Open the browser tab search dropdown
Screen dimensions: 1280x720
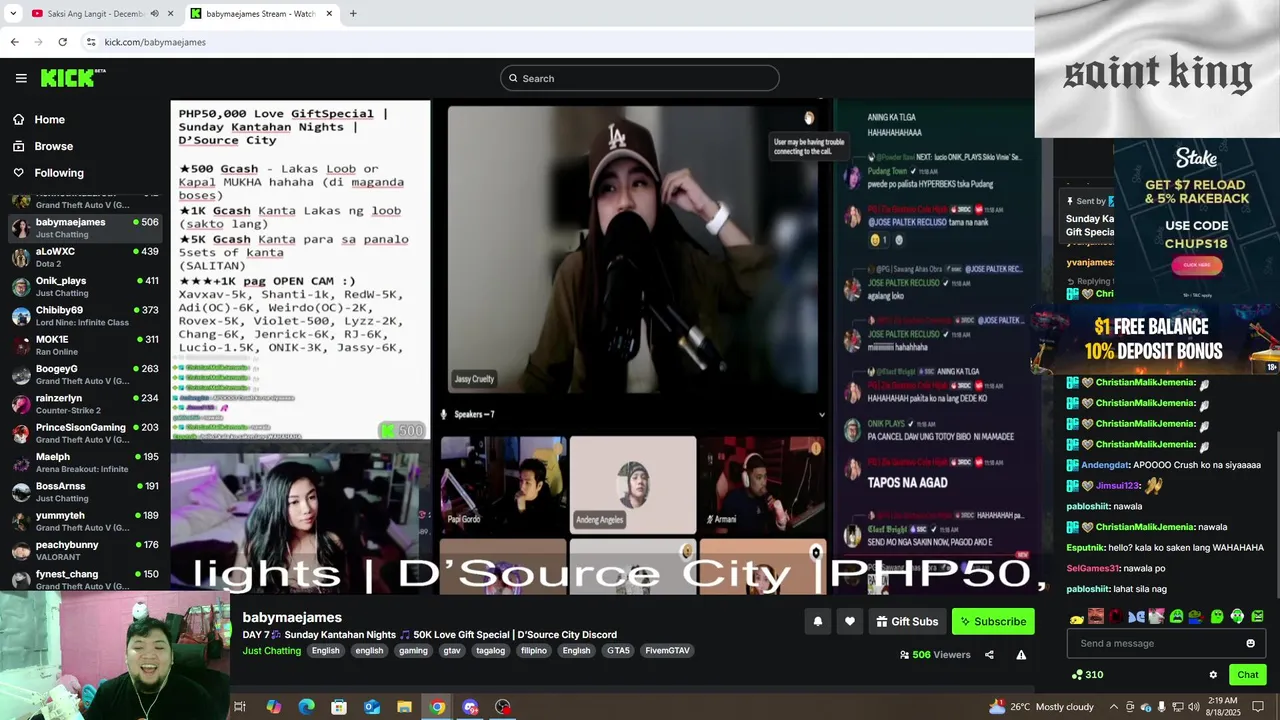click(13, 13)
